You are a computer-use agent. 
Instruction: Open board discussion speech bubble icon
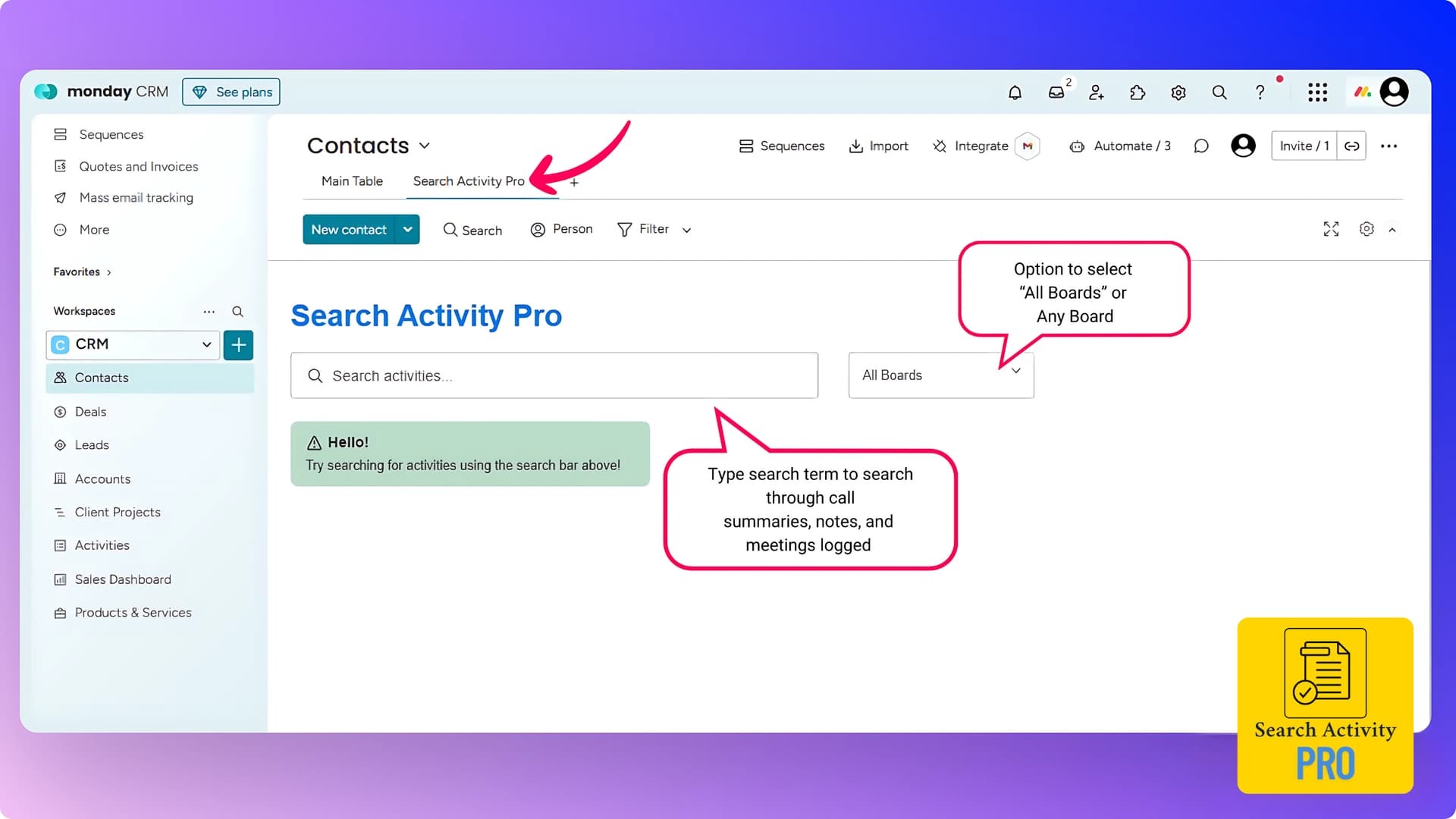tap(1201, 146)
